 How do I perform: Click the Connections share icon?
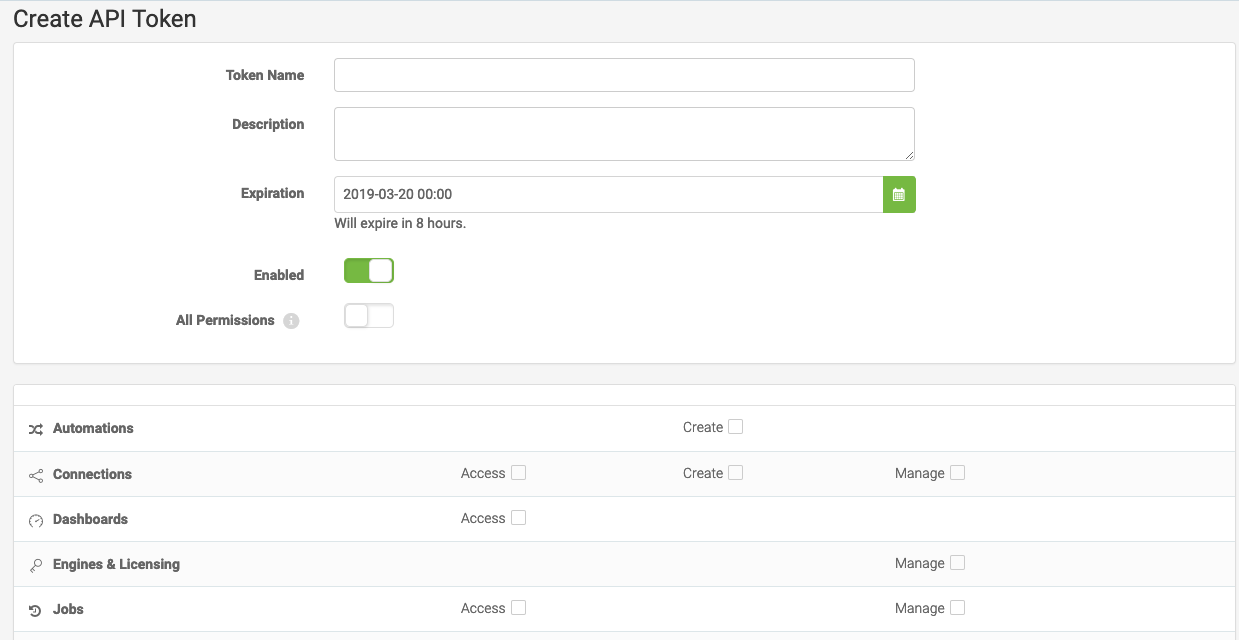coord(36,475)
